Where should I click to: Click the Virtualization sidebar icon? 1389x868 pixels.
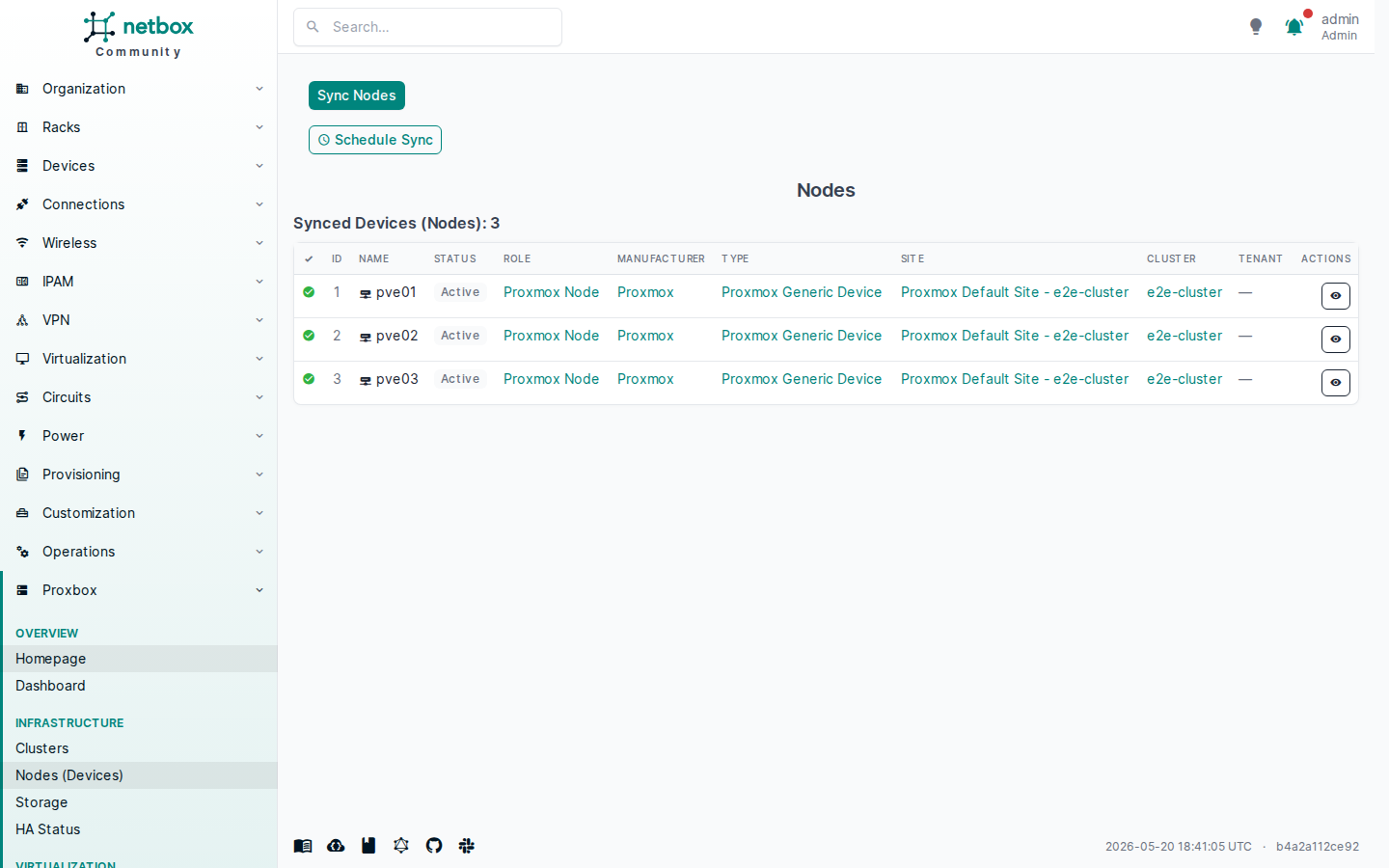[22, 359]
